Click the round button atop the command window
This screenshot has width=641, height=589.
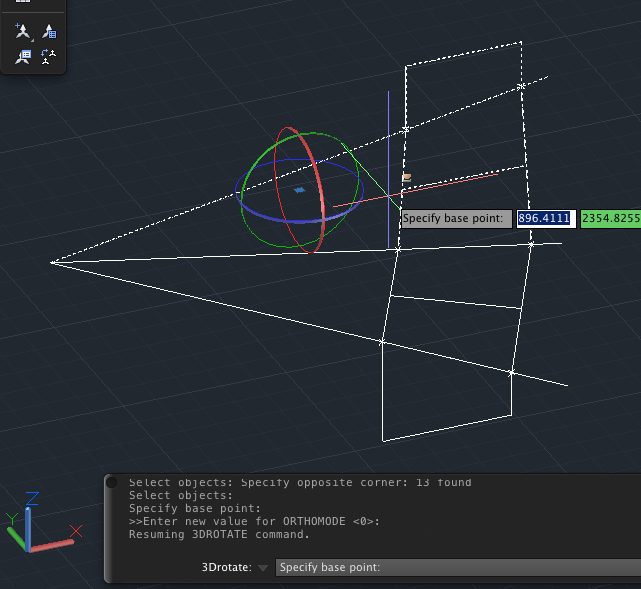point(111,482)
